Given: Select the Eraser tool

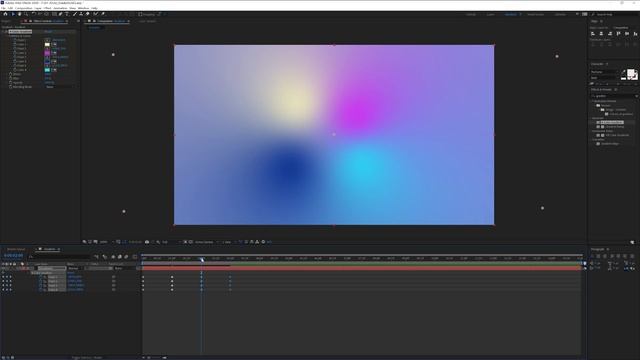Looking at the screenshot, I should pos(87,14).
